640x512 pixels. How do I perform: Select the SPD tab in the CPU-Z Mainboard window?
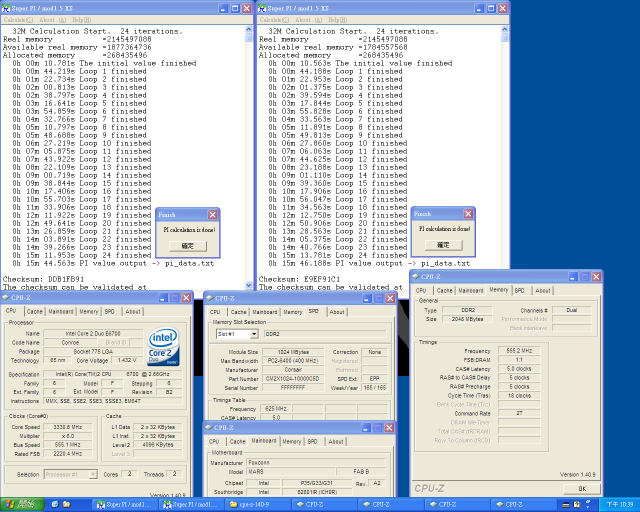[x=312, y=441]
